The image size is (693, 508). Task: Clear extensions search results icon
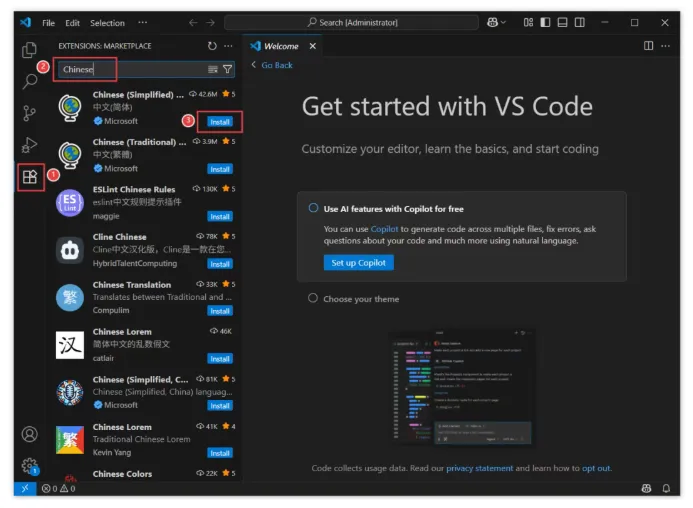click(213, 69)
